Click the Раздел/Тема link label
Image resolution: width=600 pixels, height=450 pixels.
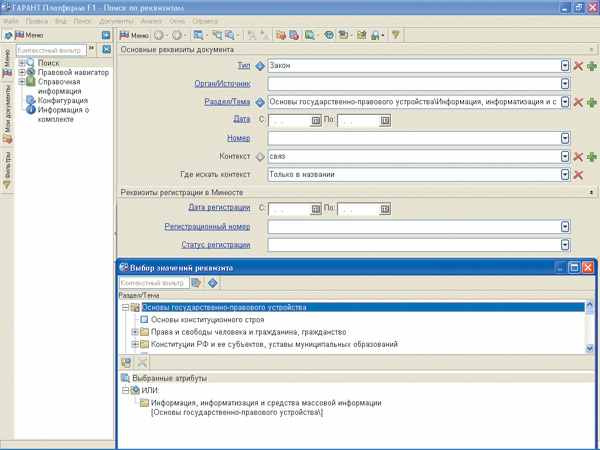227,102
